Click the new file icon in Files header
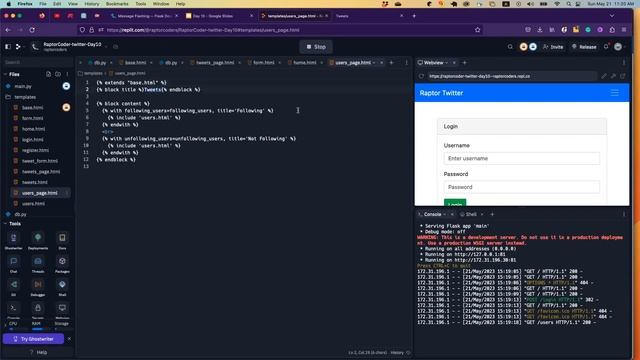The image size is (640, 360). 49,74
